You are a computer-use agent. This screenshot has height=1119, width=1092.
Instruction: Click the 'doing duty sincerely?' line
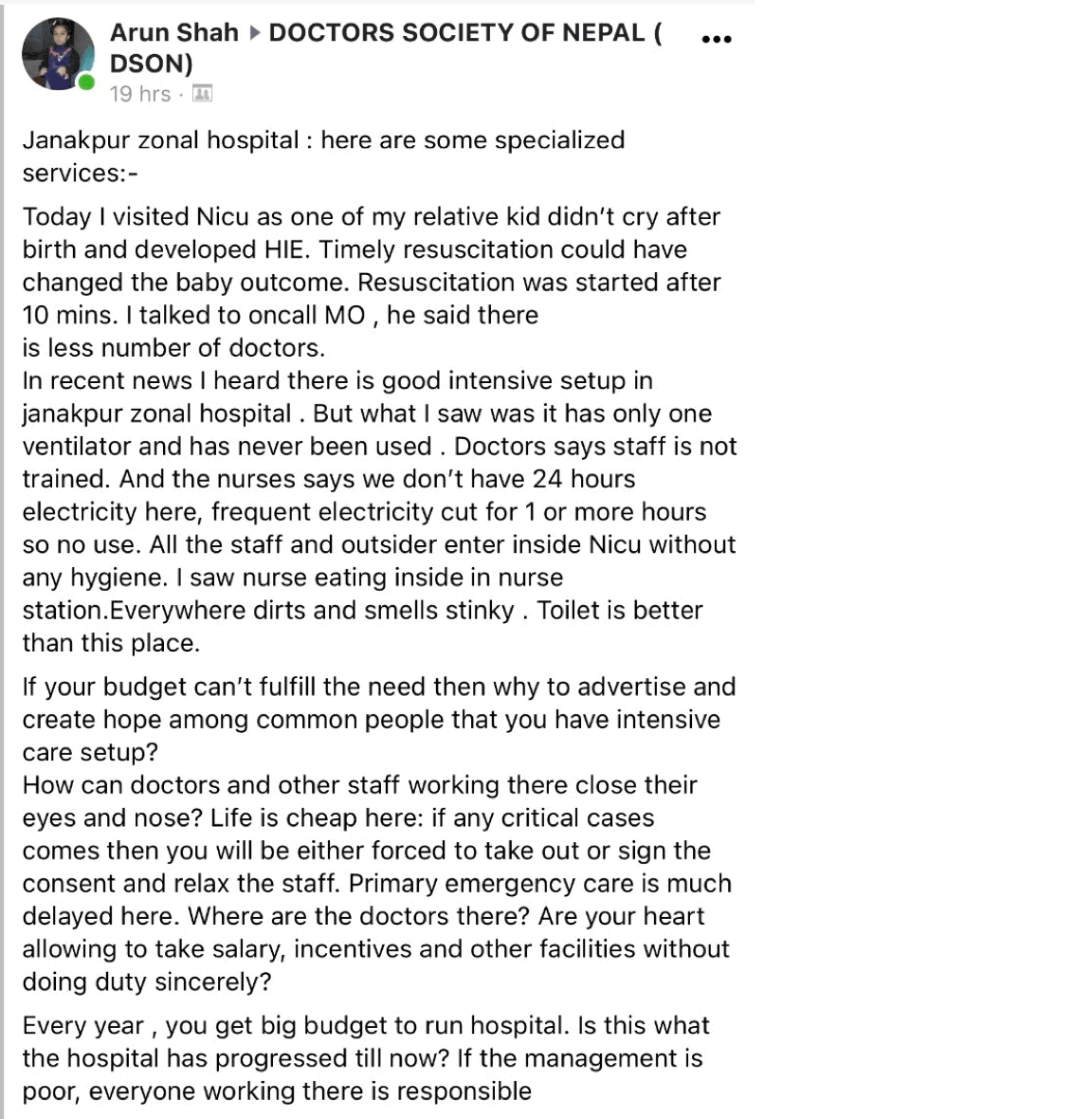pyautogui.click(x=147, y=982)
